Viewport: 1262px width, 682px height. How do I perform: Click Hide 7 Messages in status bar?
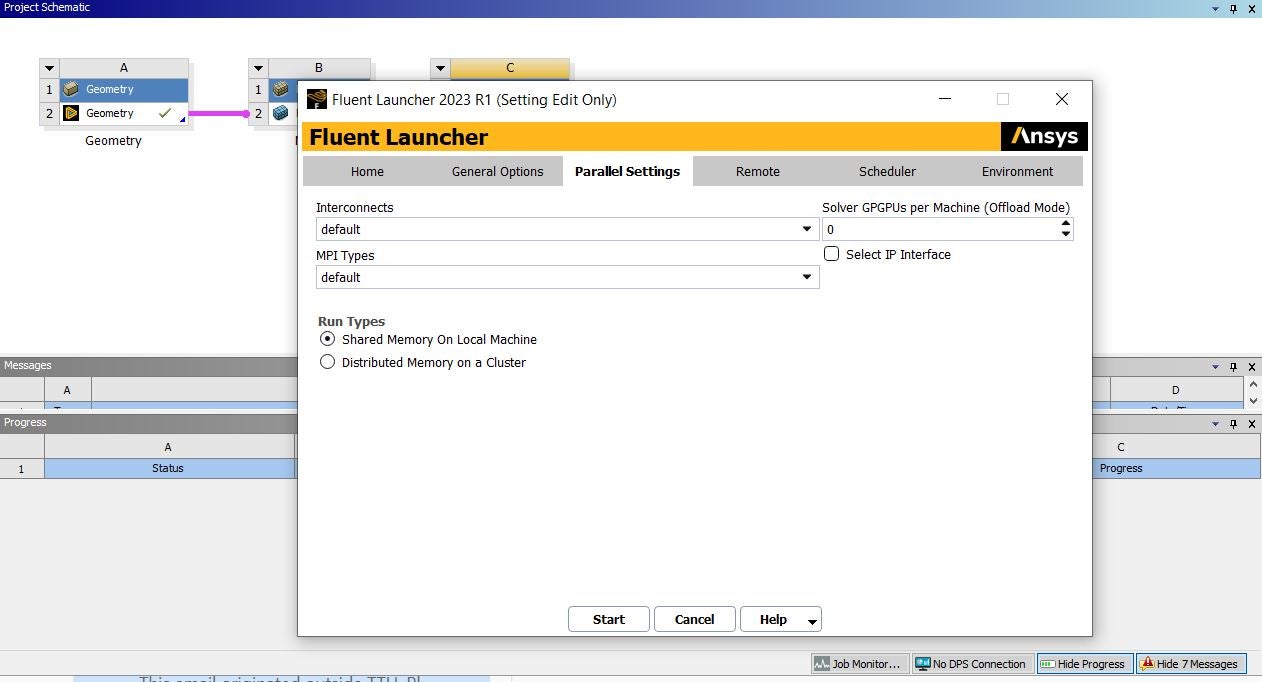(x=1190, y=664)
